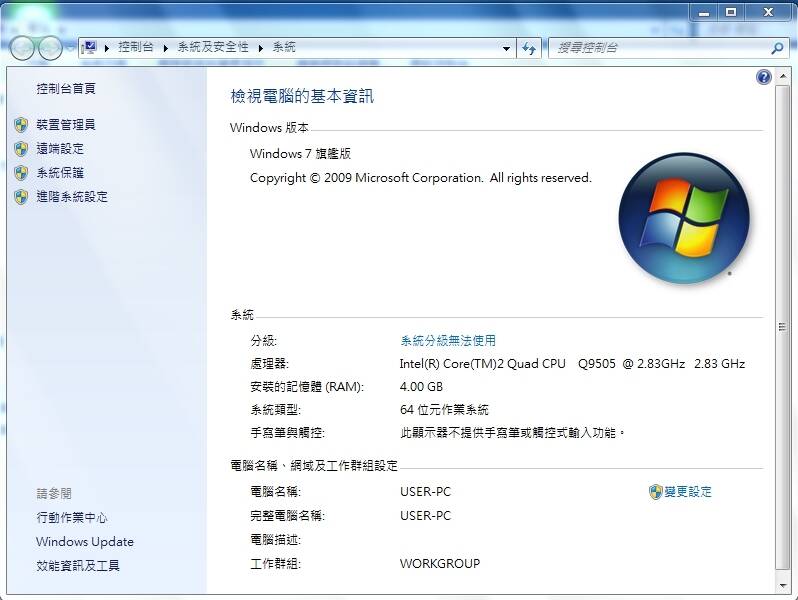The image size is (798, 600).
Task: Click the computer icon in address bar
Action: pos(89,48)
